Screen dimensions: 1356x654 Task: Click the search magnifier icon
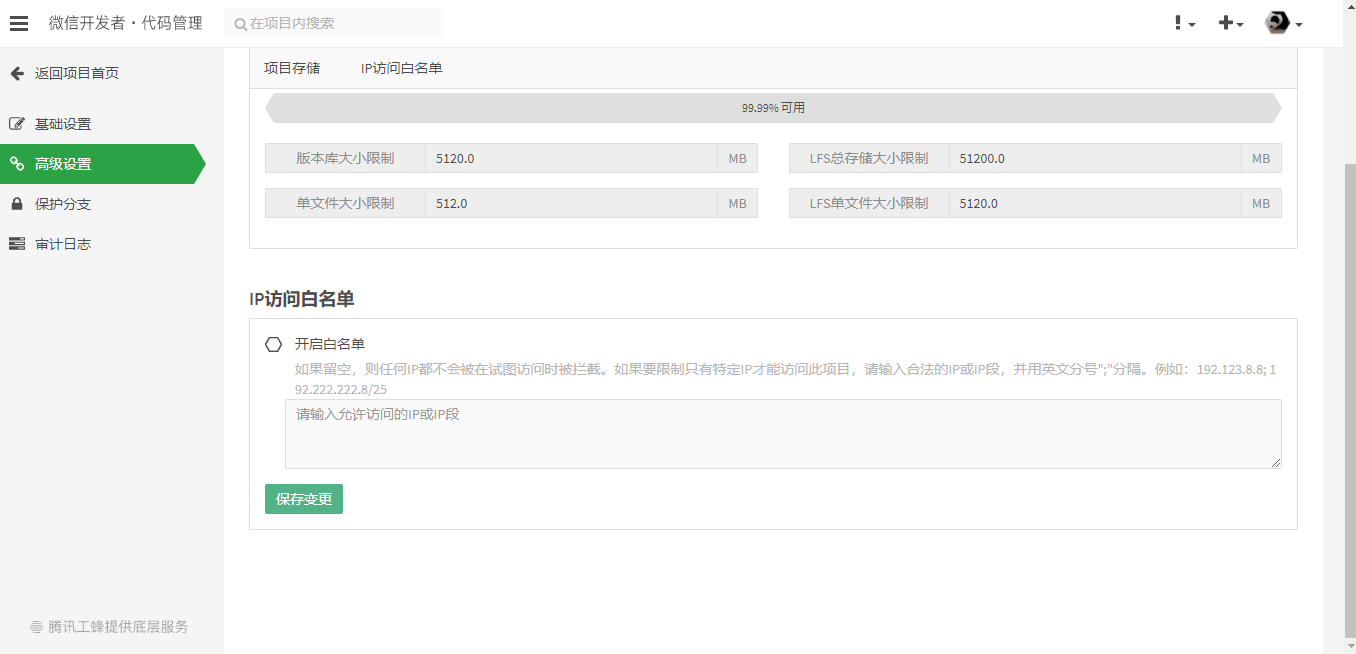tap(240, 24)
